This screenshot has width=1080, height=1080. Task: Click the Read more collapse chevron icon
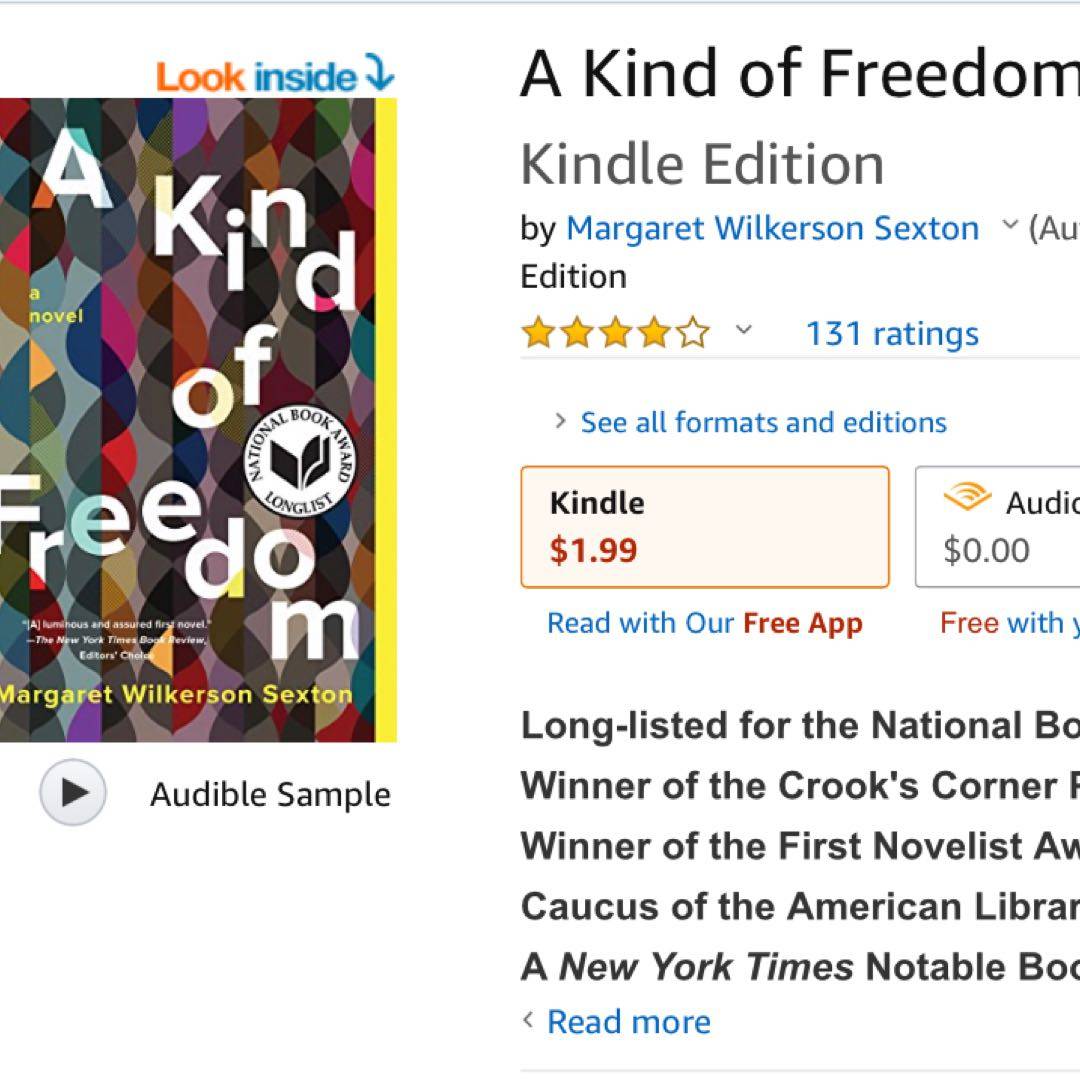529,1020
